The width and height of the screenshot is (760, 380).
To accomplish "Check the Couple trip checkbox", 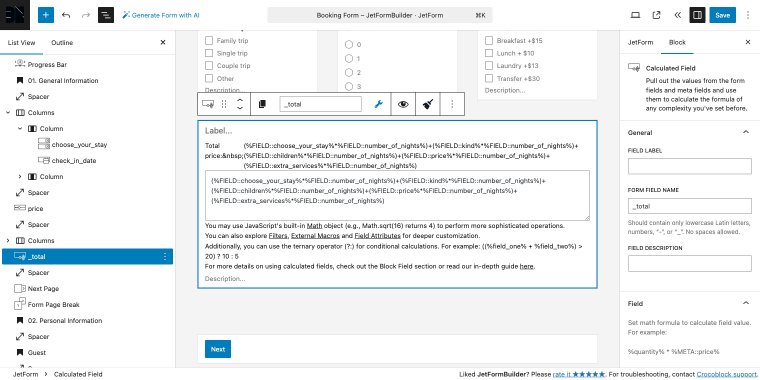I will tap(209, 65).
